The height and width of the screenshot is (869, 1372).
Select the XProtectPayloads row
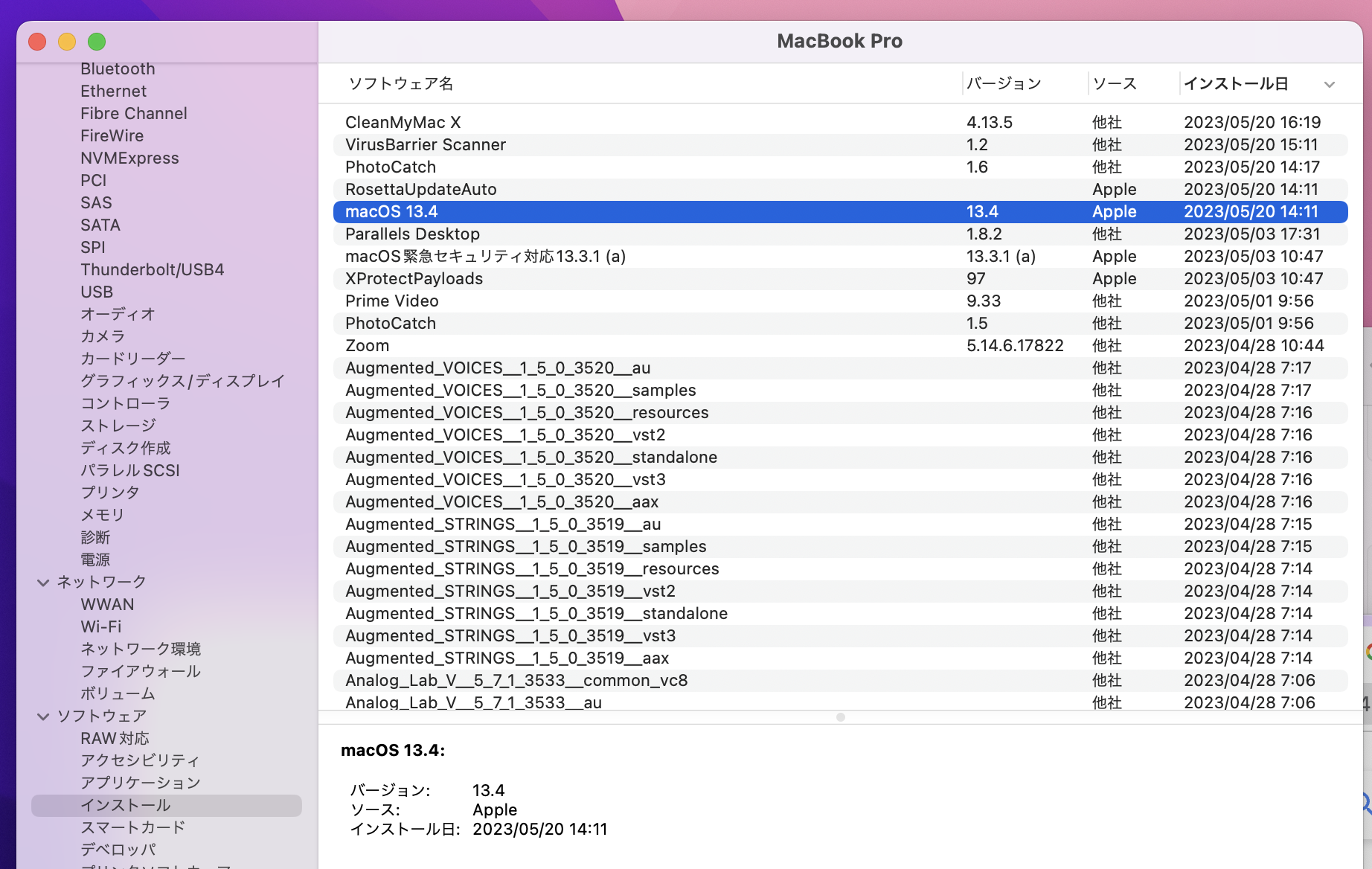coord(414,279)
